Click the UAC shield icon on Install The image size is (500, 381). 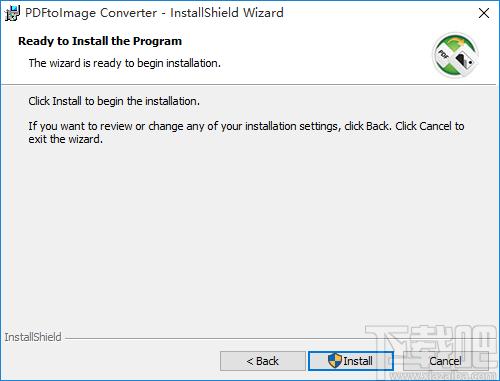(335, 361)
